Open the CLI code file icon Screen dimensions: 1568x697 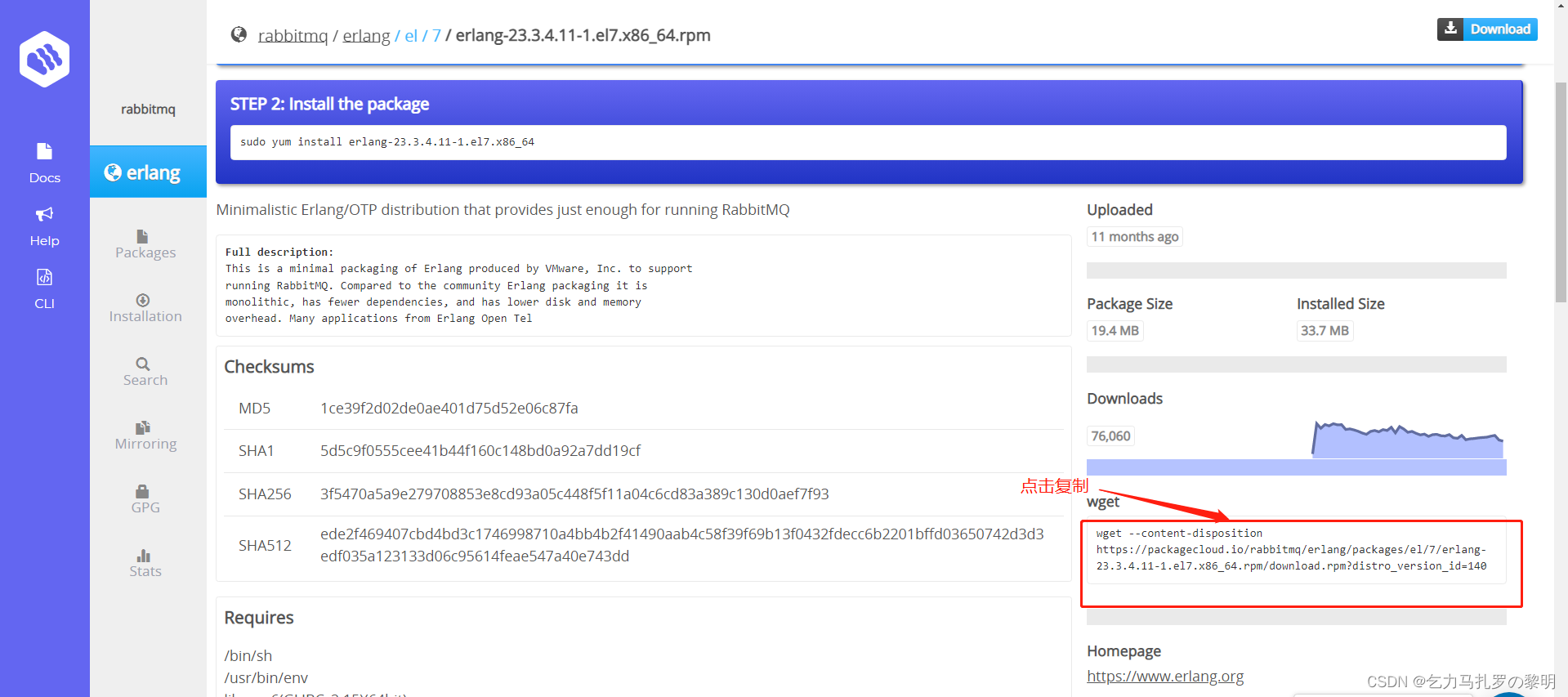44,277
